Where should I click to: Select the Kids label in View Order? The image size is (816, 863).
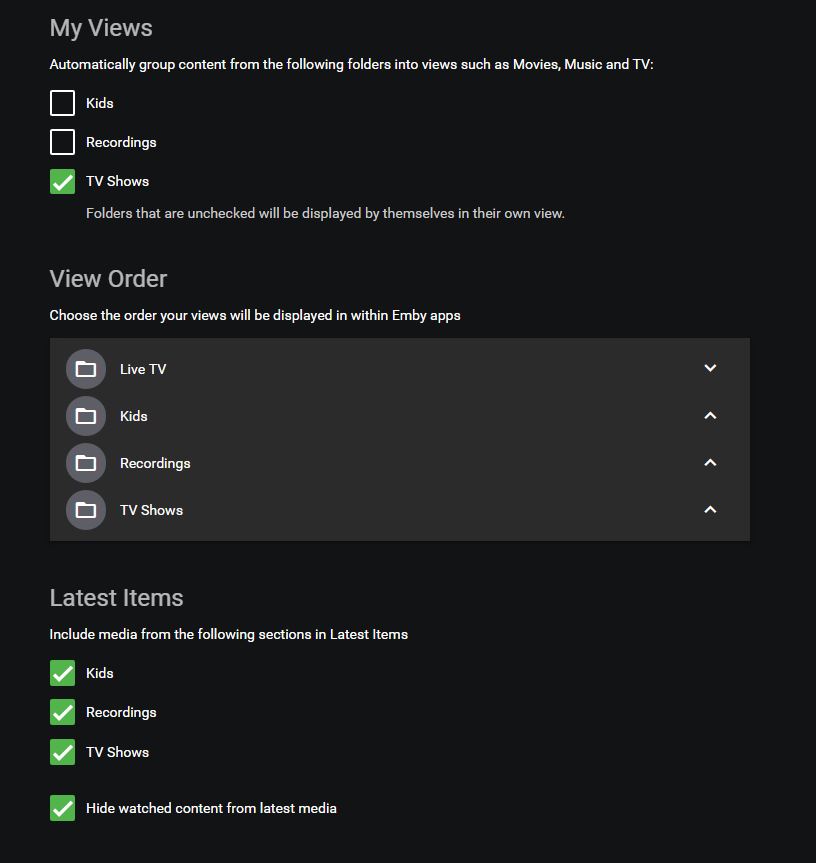pos(134,416)
